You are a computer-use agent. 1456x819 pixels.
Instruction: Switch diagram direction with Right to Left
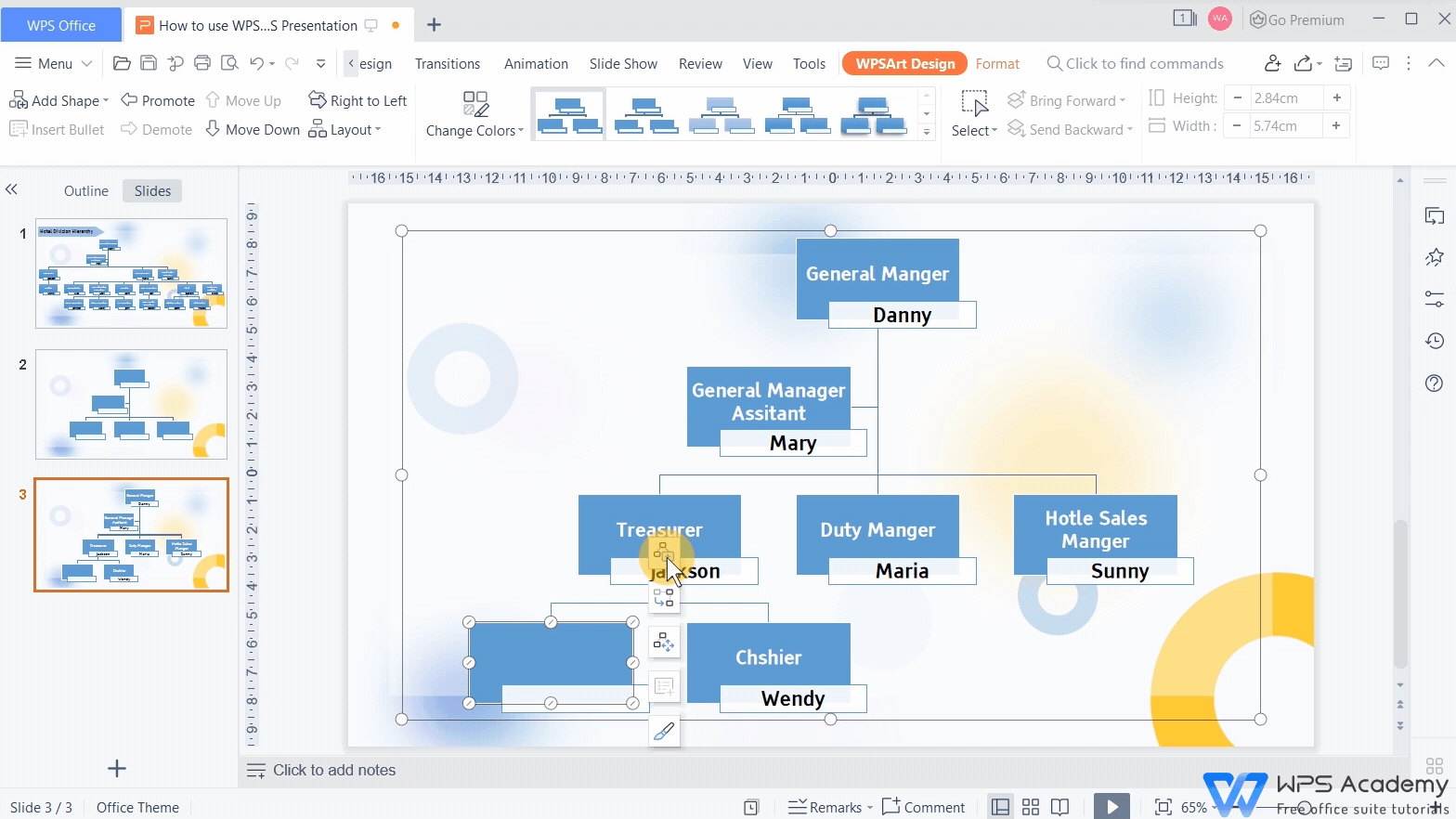[x=357, y=100]
